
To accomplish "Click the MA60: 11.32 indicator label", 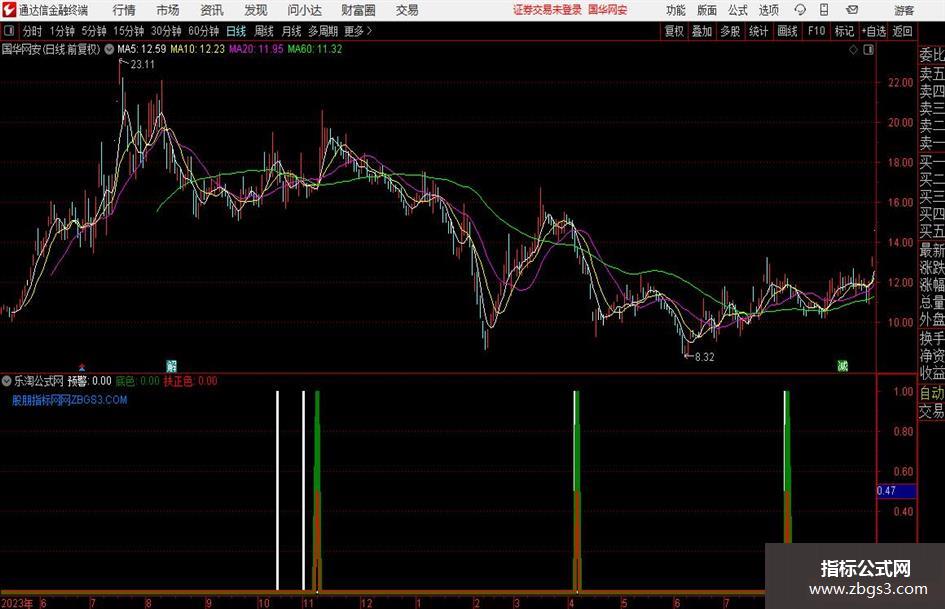I will [x=315, y=49].
